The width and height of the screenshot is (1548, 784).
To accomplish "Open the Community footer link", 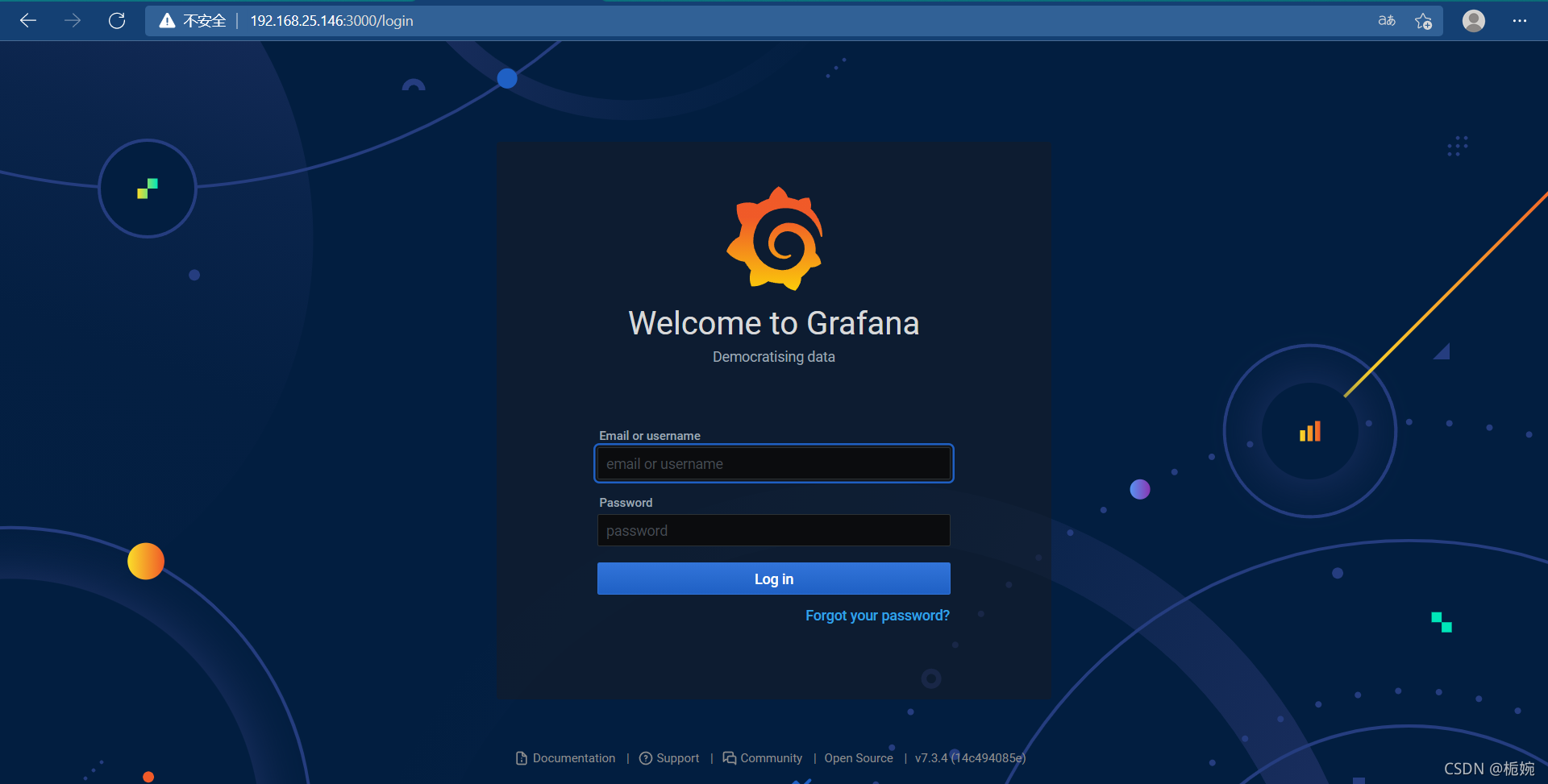I will pyautogui.click(x=763, y=758).
